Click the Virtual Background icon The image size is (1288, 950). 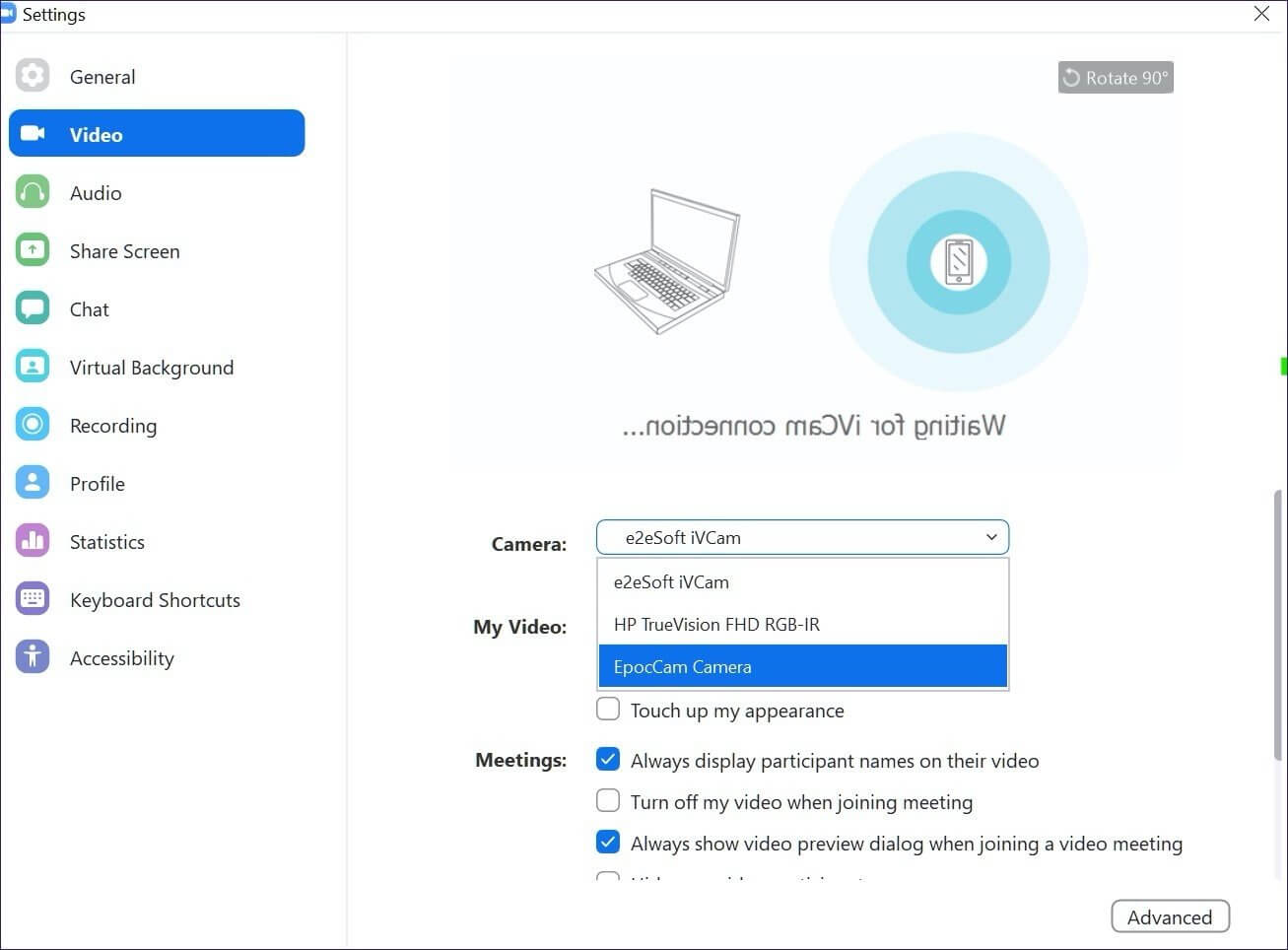point(33,367)
